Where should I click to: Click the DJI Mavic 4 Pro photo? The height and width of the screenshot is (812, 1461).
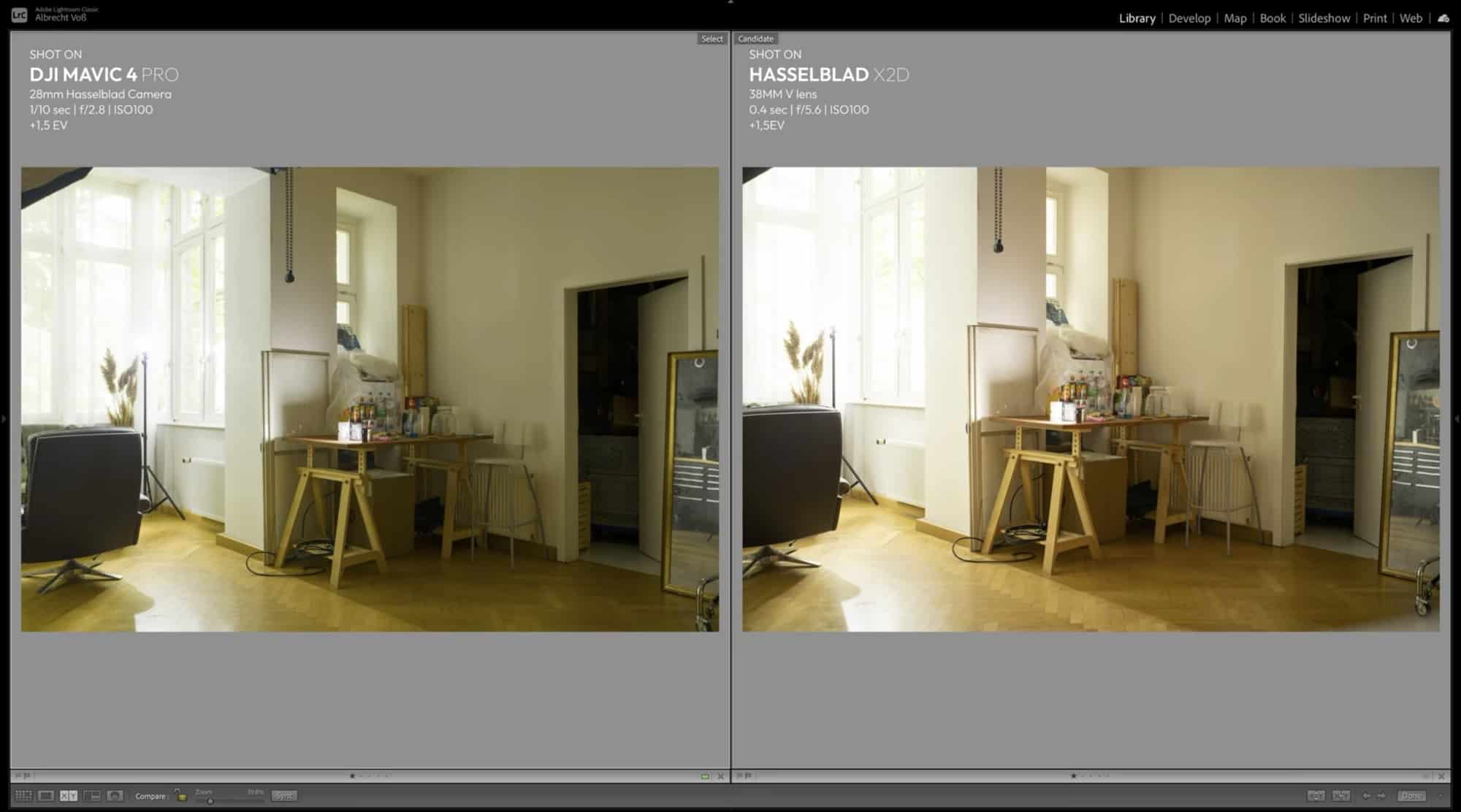370,399
